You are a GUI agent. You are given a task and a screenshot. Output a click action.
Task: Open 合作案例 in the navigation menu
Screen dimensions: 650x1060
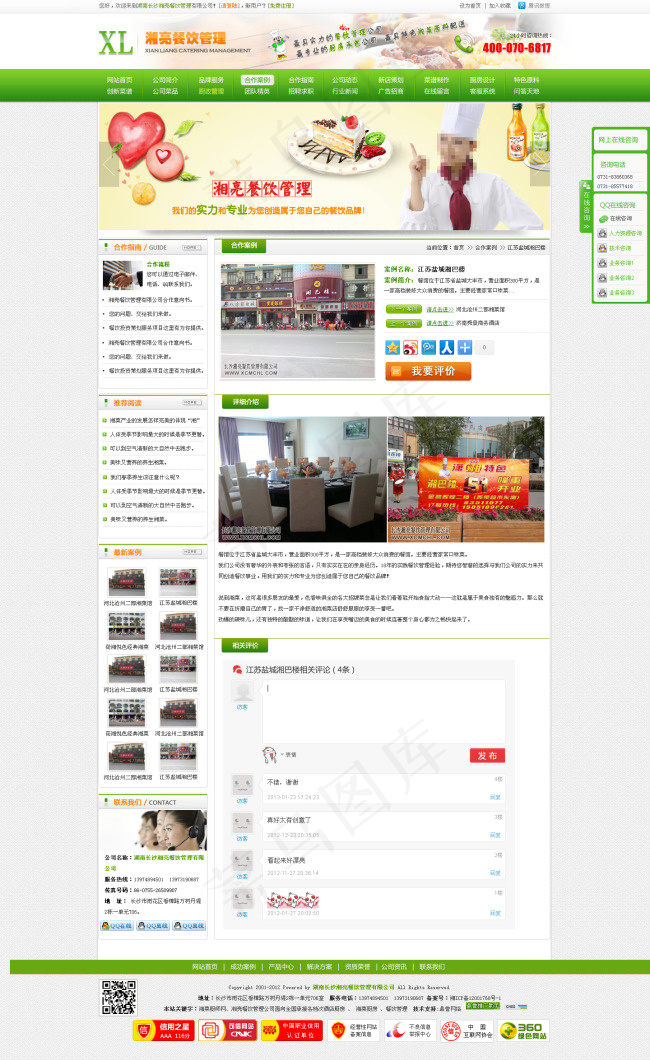[256, 79]
